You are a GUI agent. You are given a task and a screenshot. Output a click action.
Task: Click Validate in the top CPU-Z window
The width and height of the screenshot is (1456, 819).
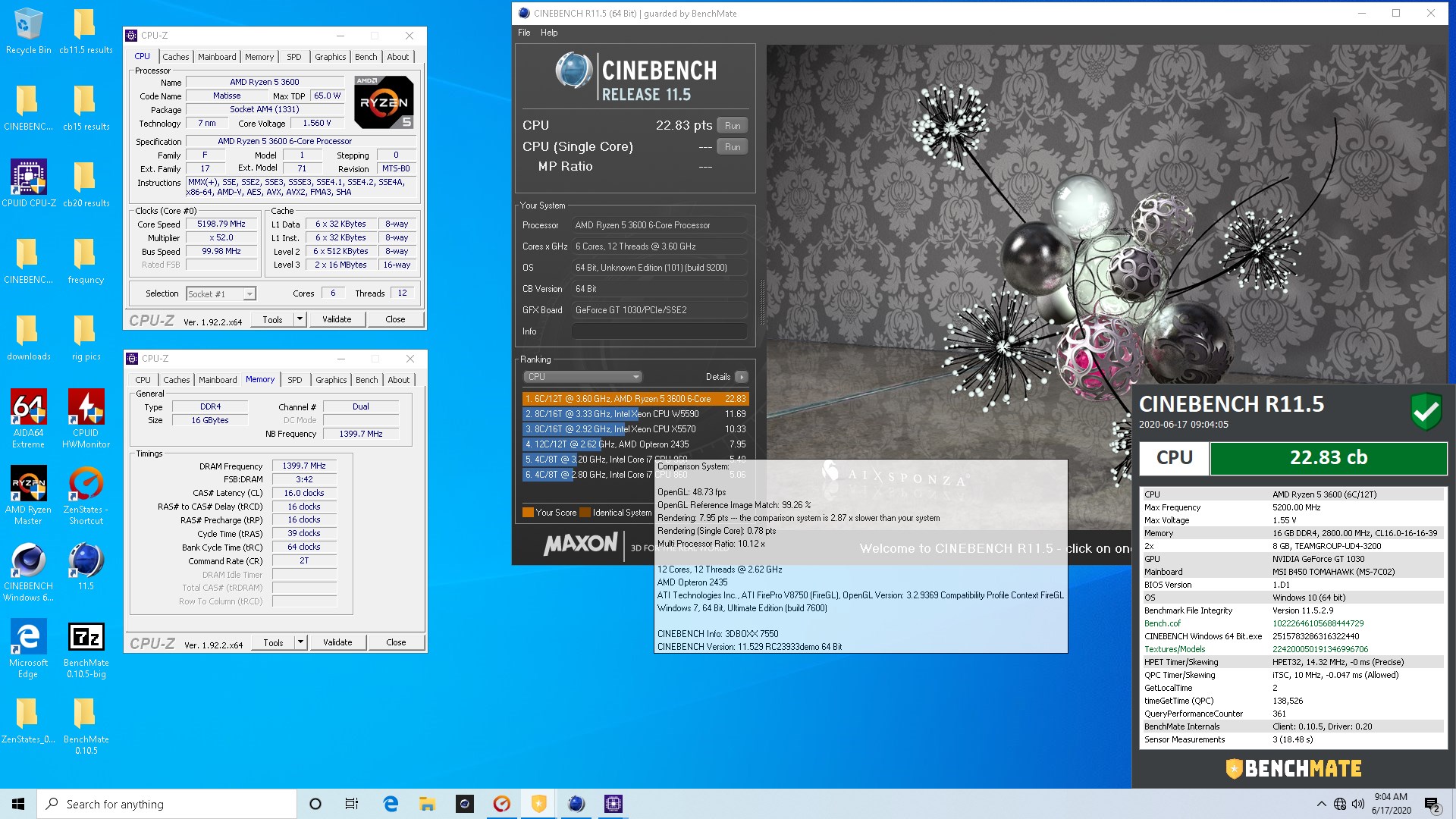coord(337,319)
